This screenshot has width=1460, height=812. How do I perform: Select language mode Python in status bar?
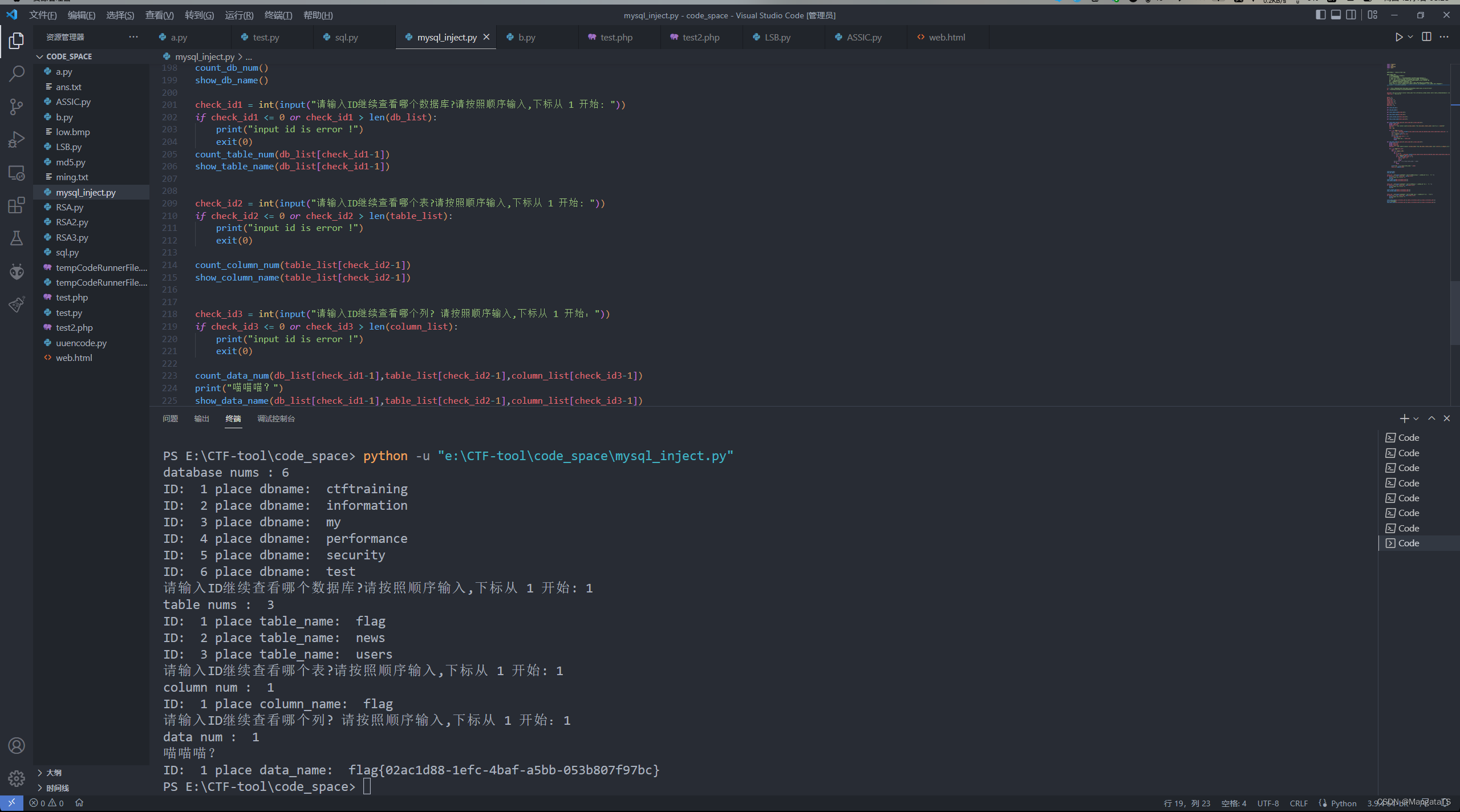(x=1344, y=803)
